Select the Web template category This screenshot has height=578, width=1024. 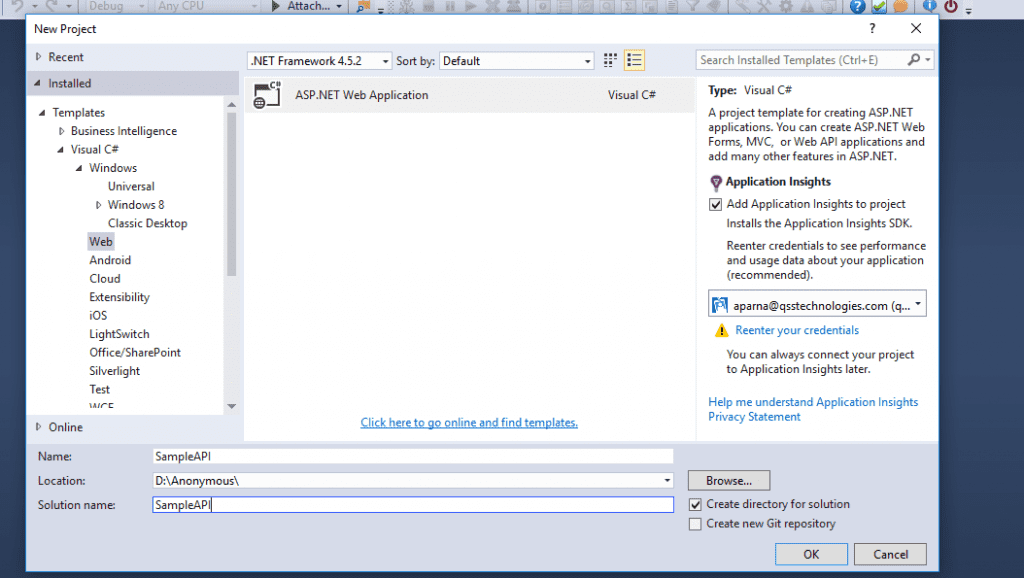click(101, 242)
